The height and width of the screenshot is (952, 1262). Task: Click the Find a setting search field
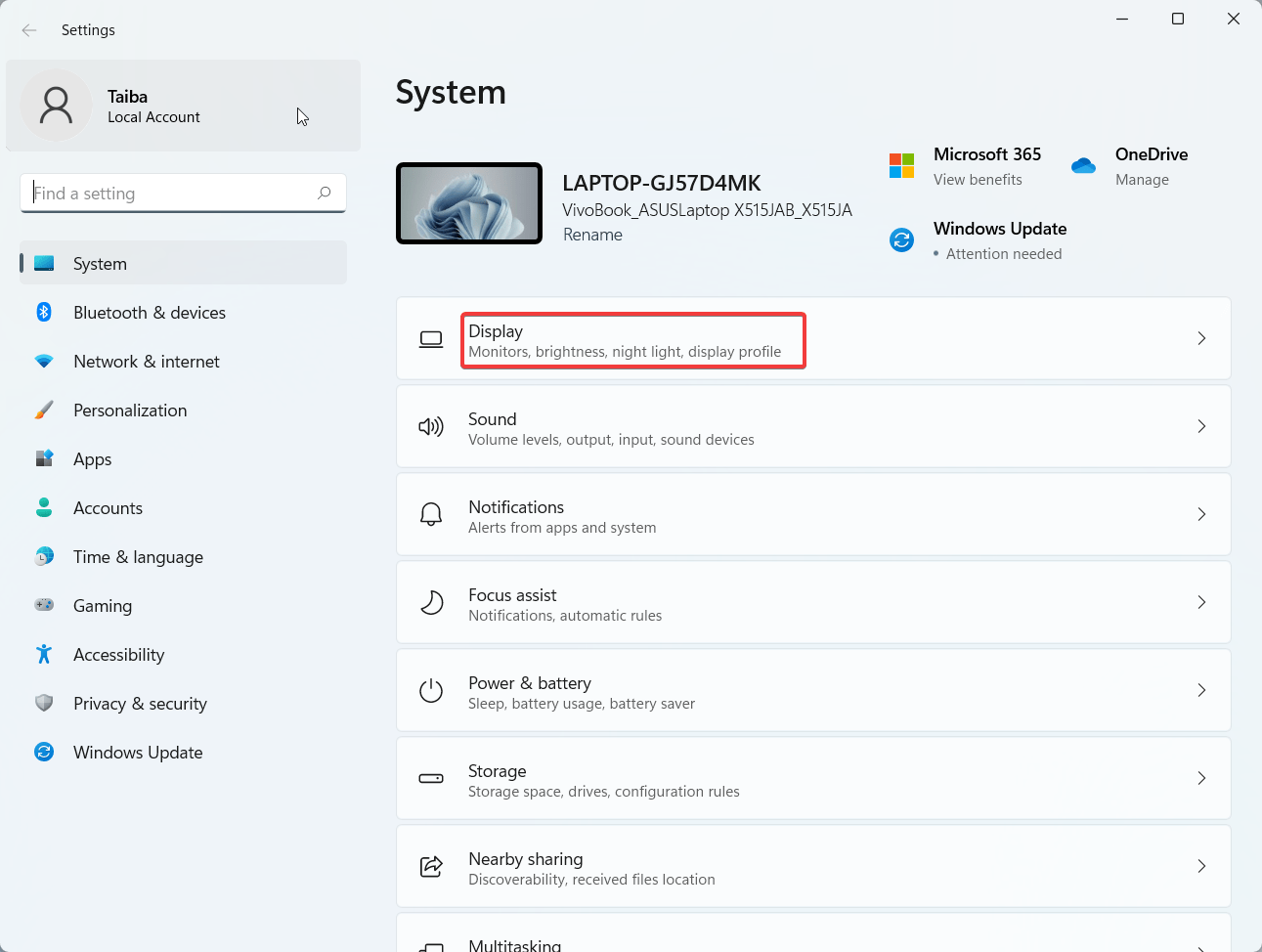183,193
